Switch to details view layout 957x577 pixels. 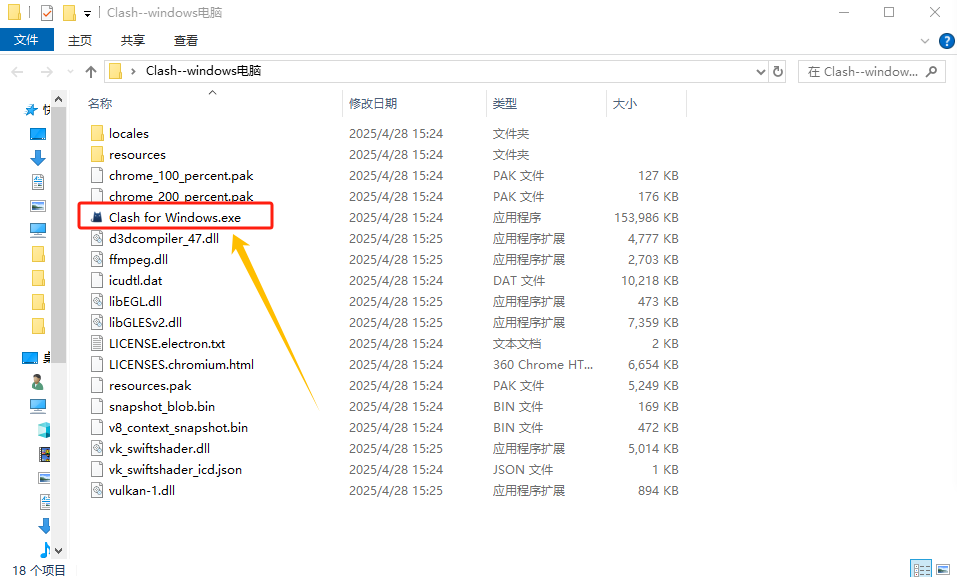[921, 569]
